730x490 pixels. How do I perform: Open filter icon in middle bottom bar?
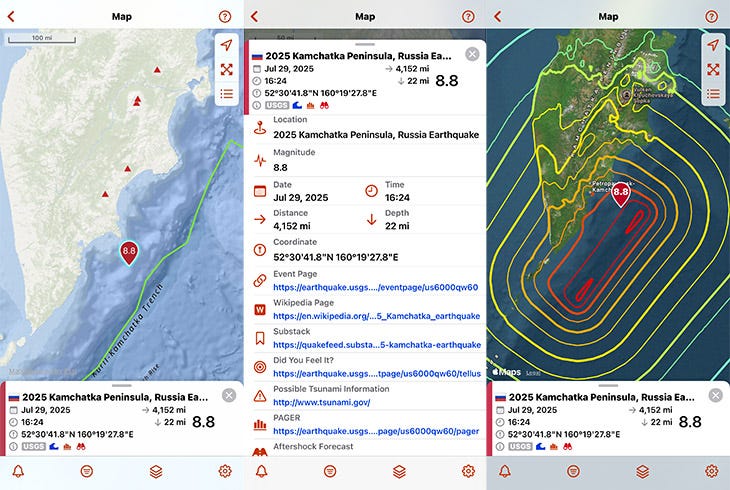[x=330, y=471]
